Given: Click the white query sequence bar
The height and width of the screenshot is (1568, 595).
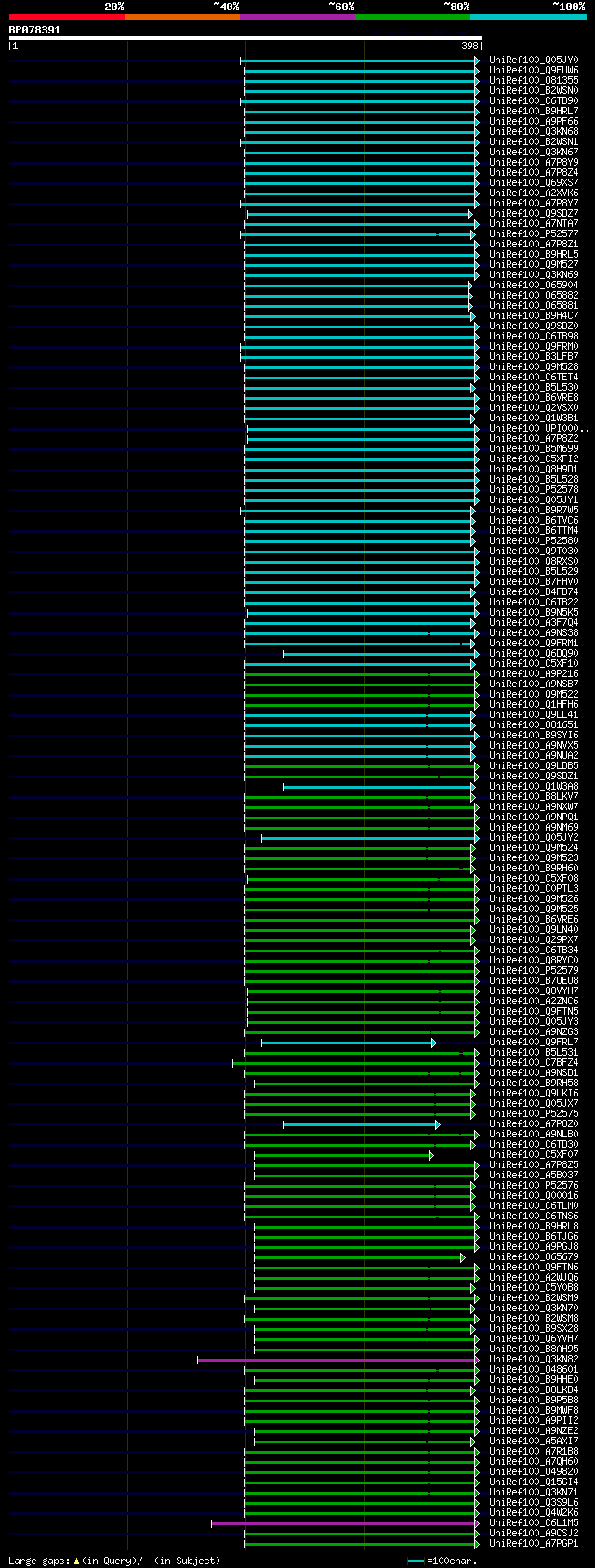Looking at the screenshot, I should point(245,38).
